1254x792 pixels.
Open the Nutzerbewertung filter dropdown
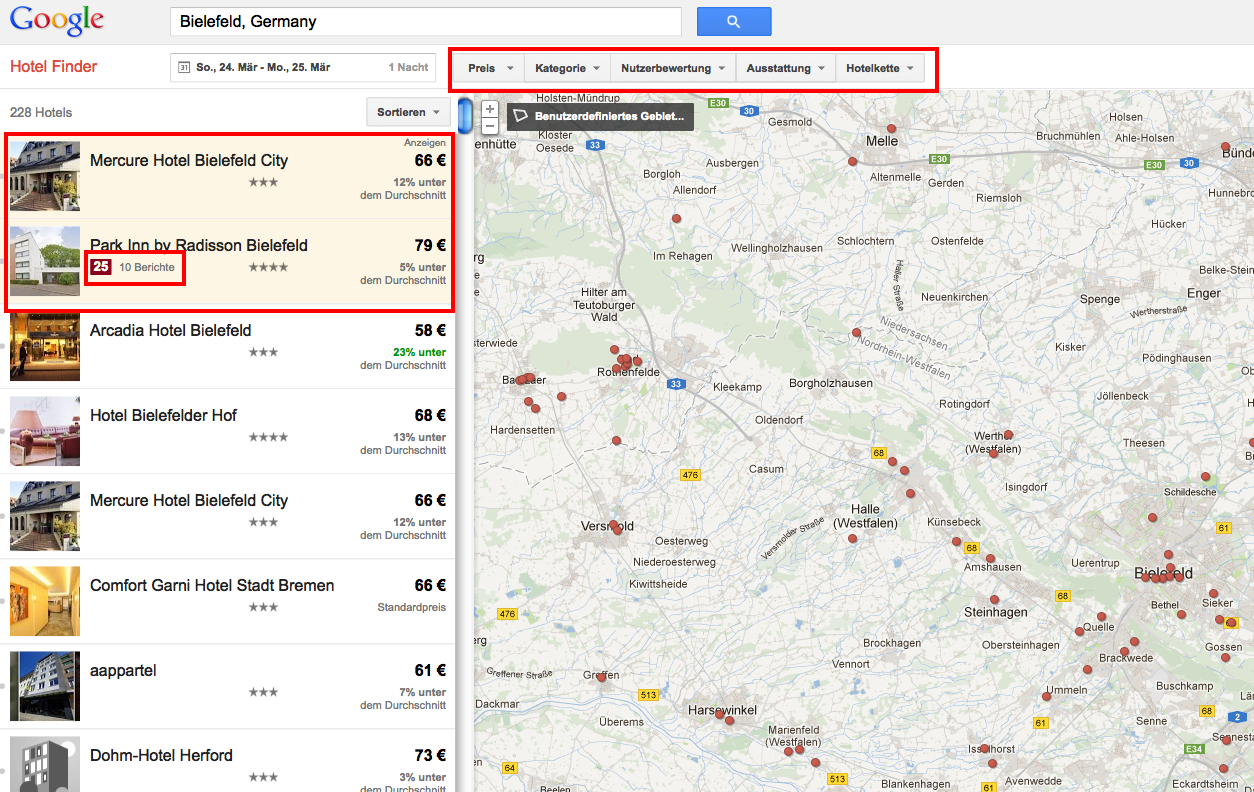(672, 68)
